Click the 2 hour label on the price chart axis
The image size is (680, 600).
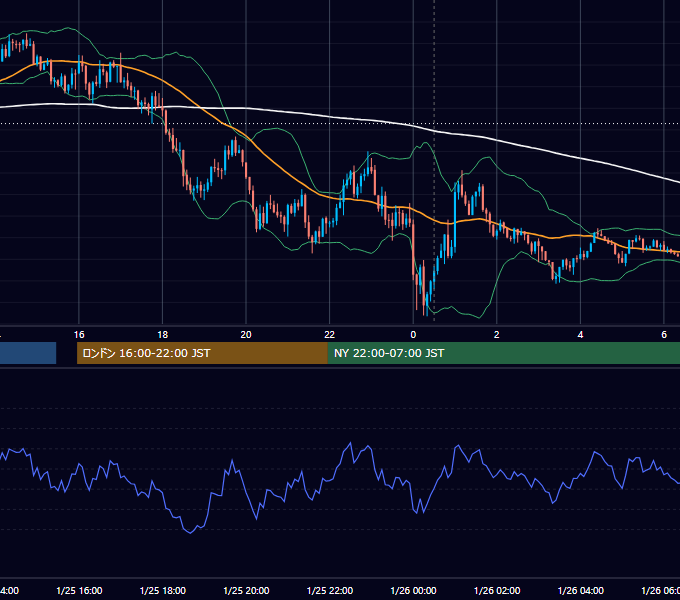(x=497, y=335)
